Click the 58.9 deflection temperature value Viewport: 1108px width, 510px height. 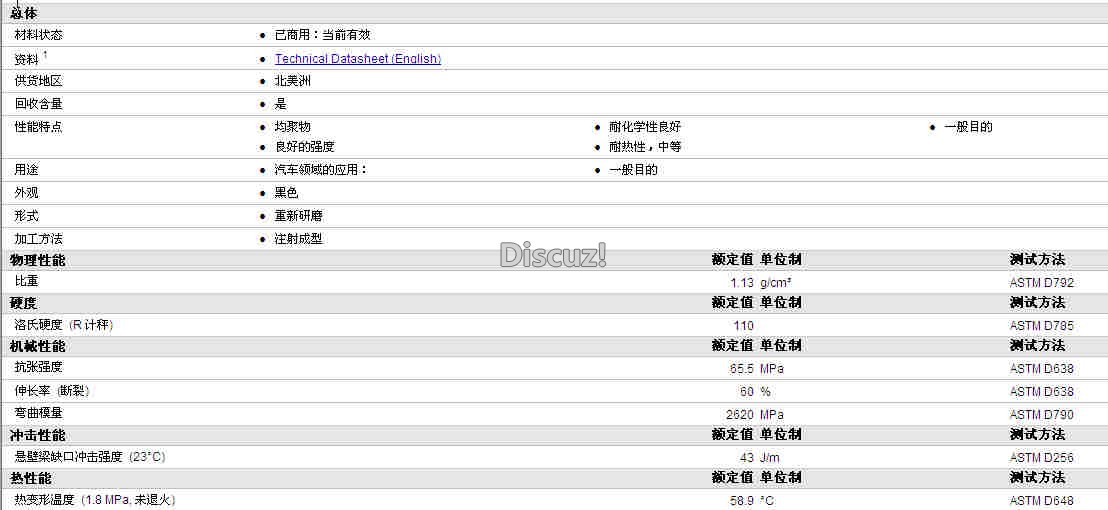pos(742,501)
